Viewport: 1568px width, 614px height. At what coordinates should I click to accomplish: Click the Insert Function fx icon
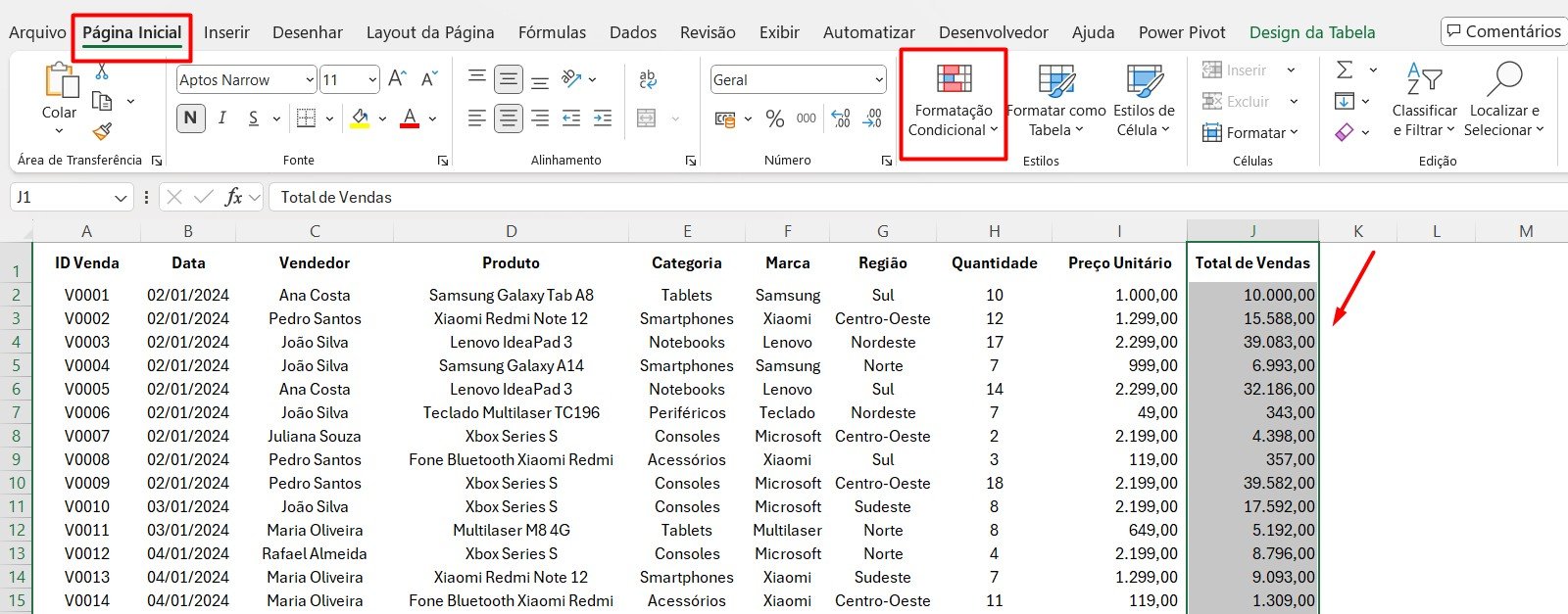pyautogui.click(x=233, y=197)
